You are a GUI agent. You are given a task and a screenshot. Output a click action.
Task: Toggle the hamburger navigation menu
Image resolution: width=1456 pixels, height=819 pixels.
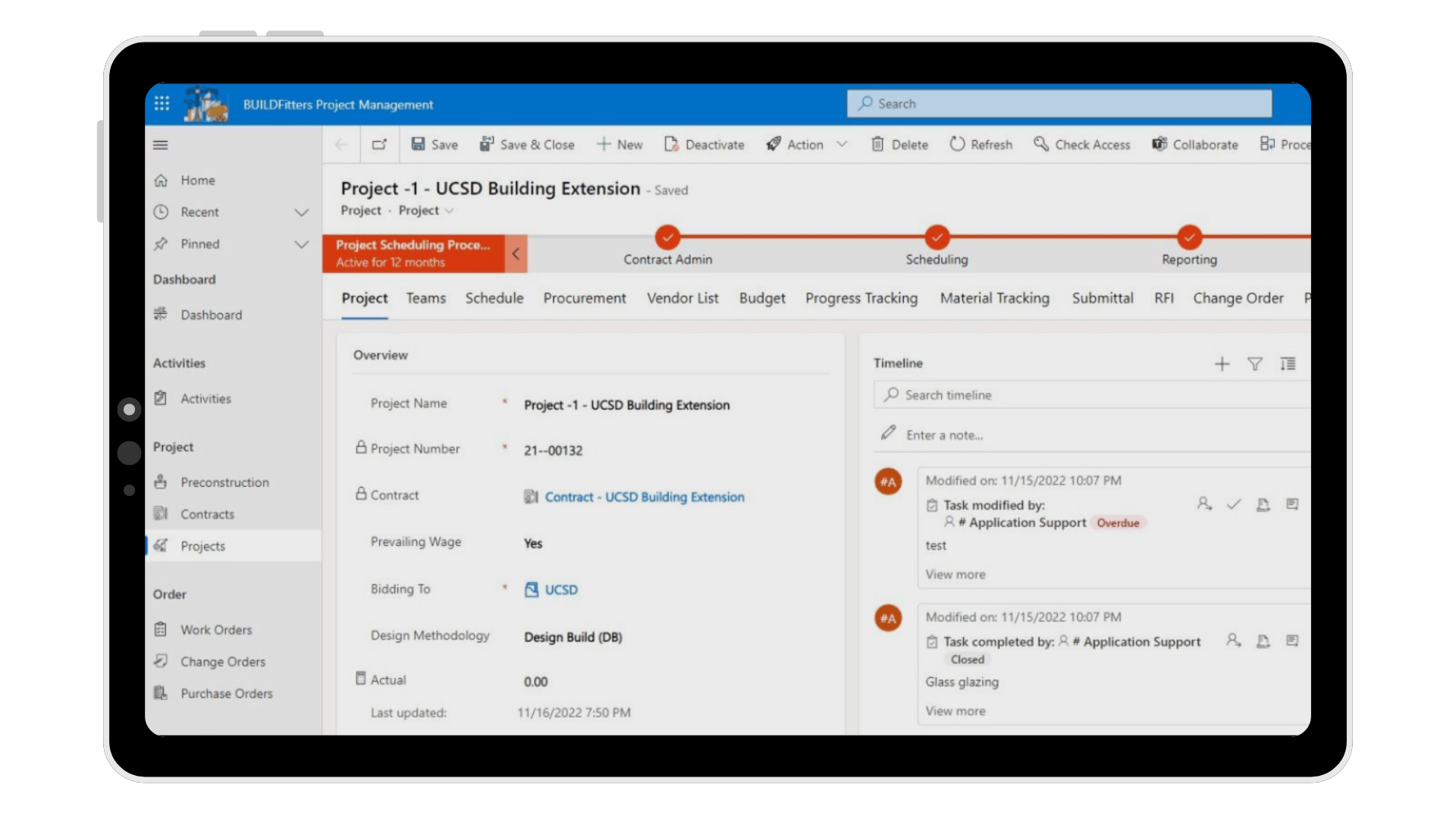click(161, 145)
